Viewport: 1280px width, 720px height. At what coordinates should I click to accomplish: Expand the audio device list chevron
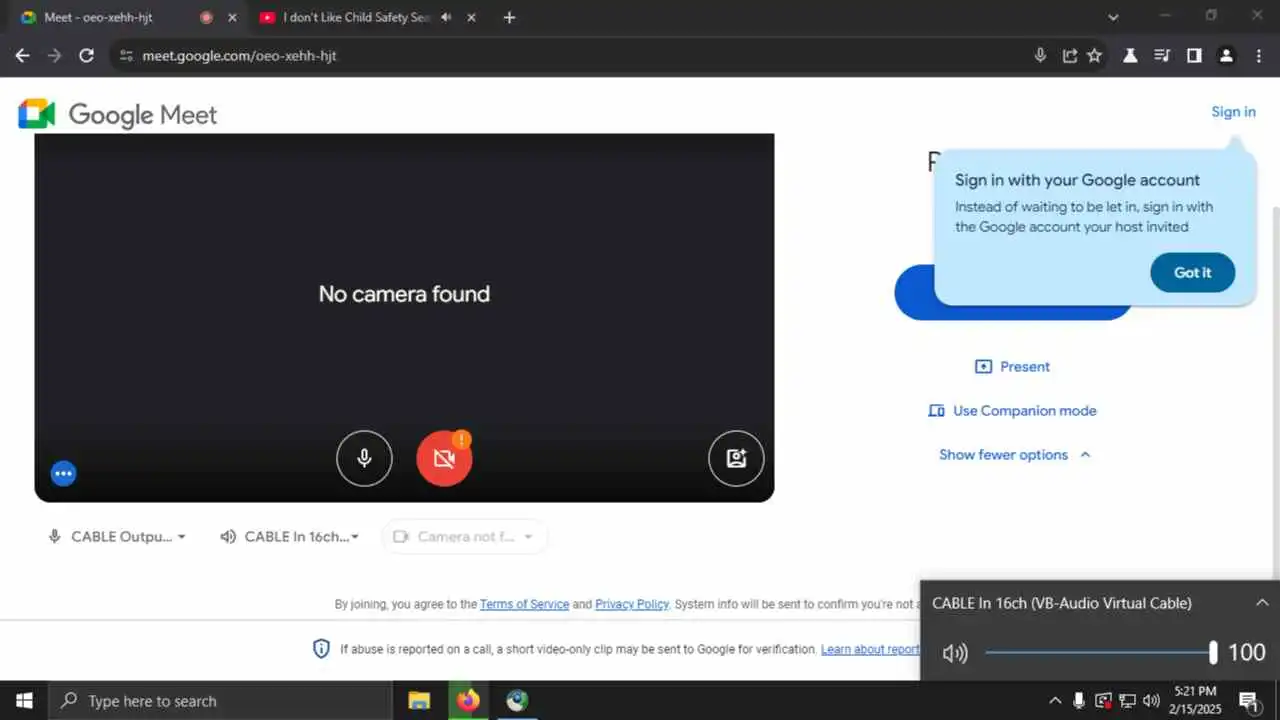pyautogui.click(x=1262, y=603)
